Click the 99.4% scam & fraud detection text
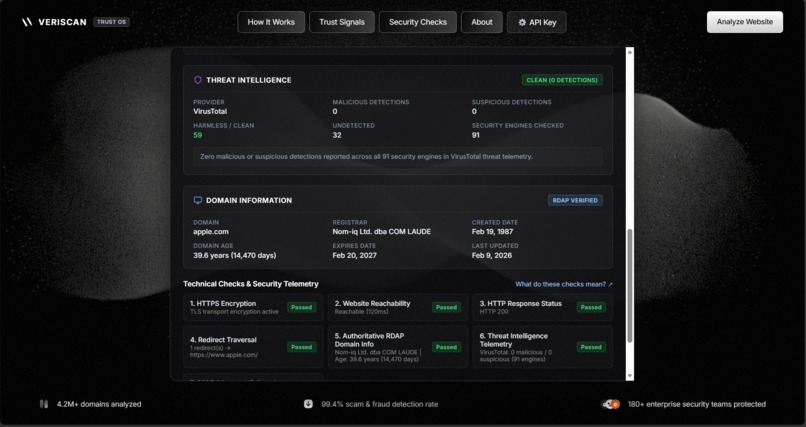 [379, 404]
